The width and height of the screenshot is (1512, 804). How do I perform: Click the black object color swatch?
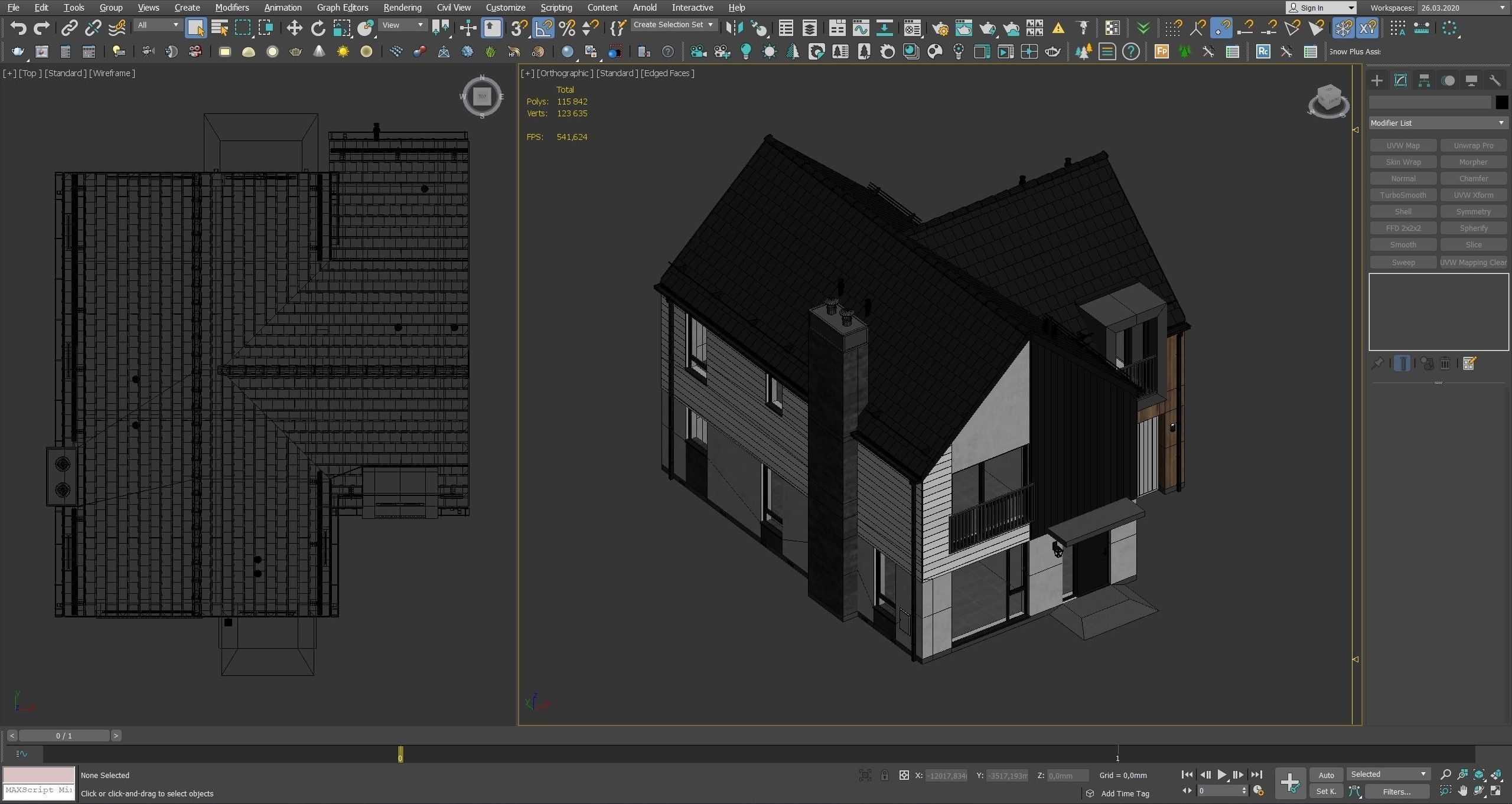coord(1501,102)
